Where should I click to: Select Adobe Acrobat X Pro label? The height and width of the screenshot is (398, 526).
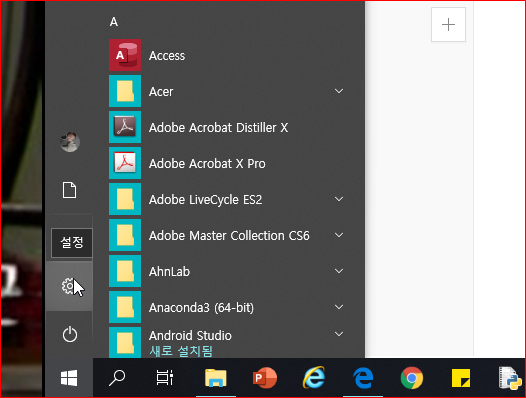click(x=207, y=163)
